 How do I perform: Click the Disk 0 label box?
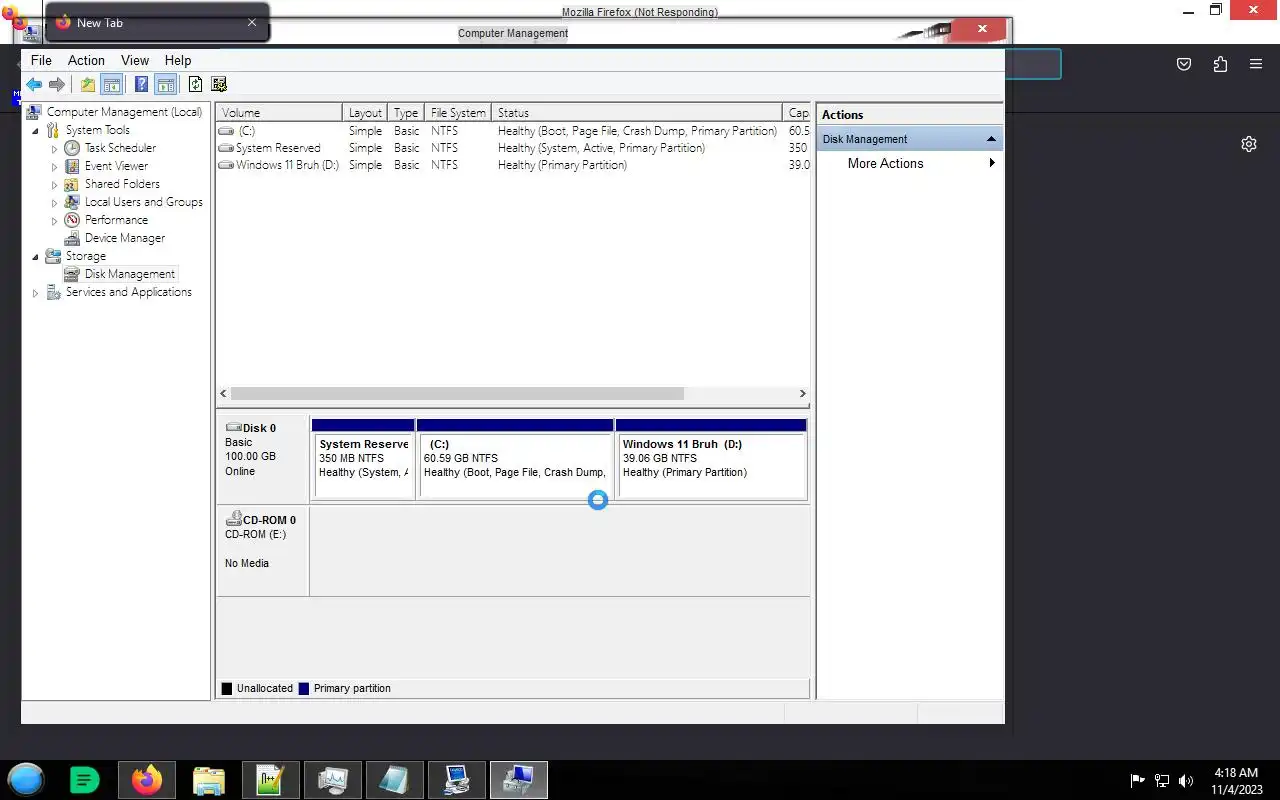263,460
